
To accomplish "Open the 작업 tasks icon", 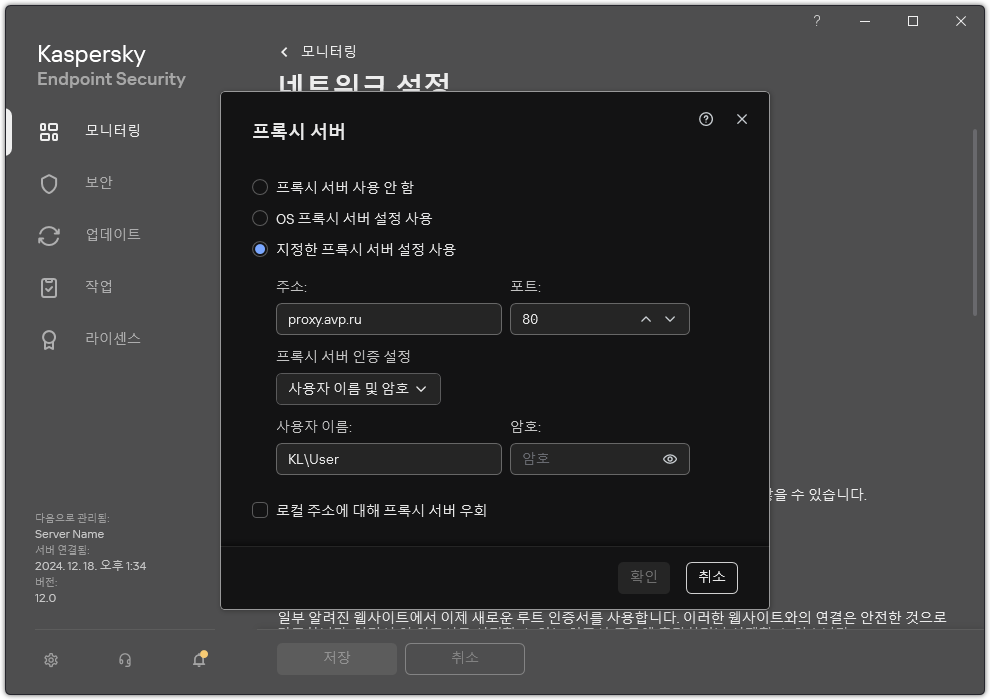I will (x=48, y=287).
